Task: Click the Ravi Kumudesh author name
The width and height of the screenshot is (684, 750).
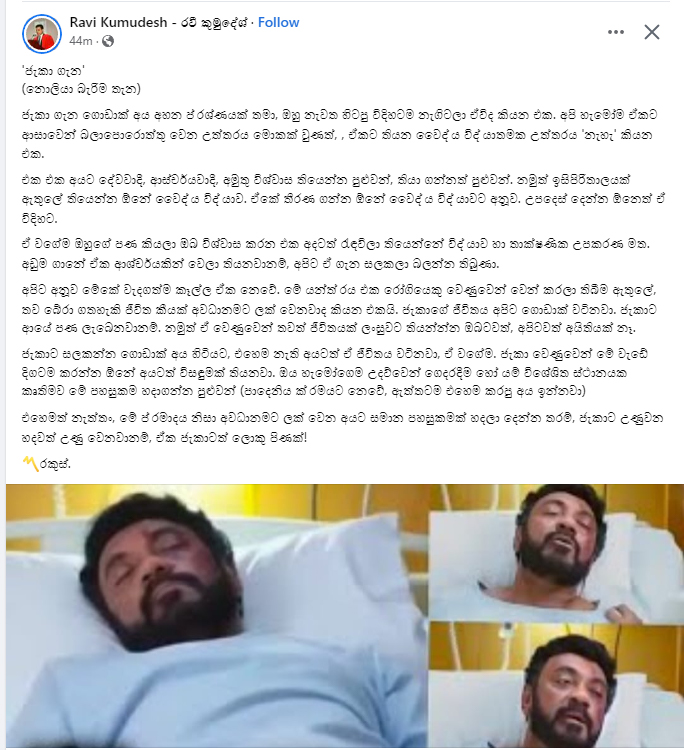Action: [159, 22]
